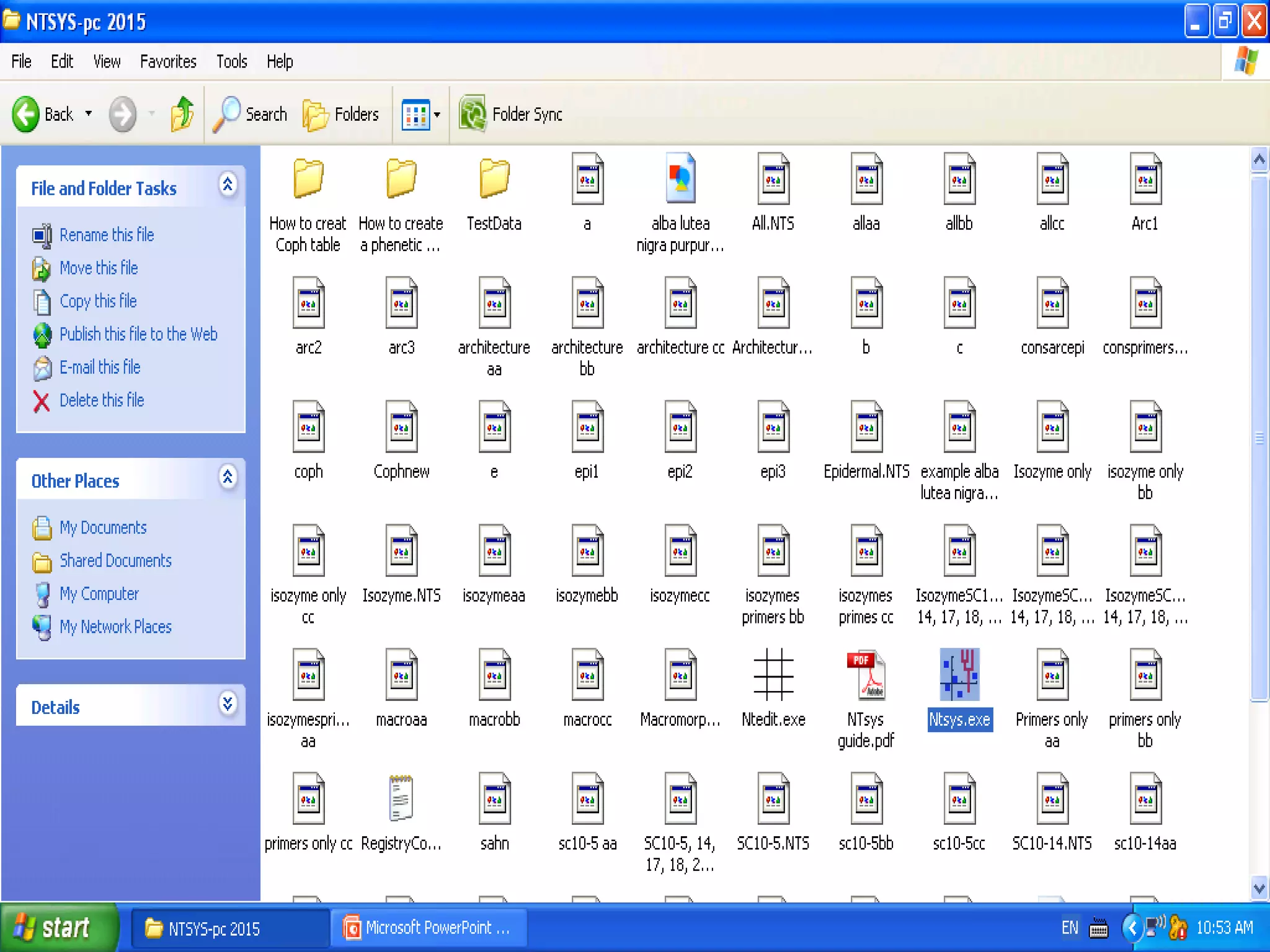Viewport: 1270px width, 952px height.
Task: Open the Views dropdown arrow
Action: pyautogui.click(x=437, y=115)
